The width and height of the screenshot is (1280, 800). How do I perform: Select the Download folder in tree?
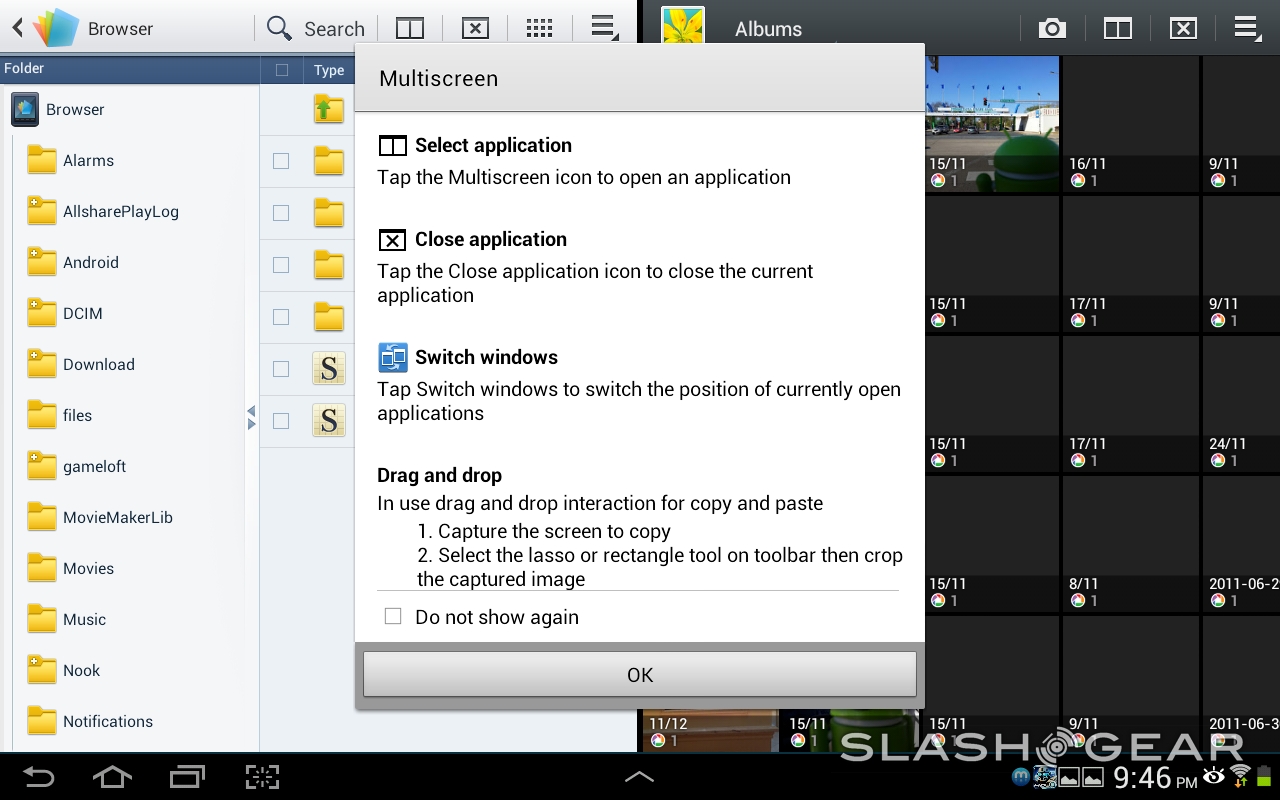[x=98, y=365]
